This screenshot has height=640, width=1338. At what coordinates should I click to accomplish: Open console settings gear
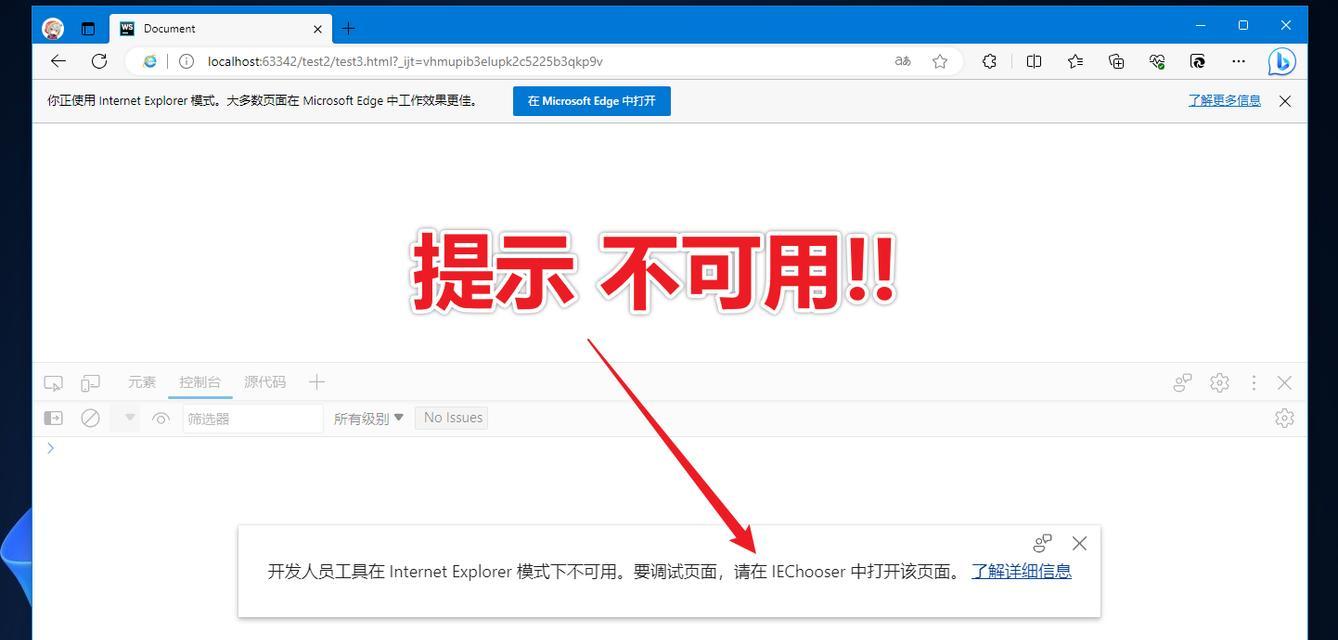tap(1285, 418)
